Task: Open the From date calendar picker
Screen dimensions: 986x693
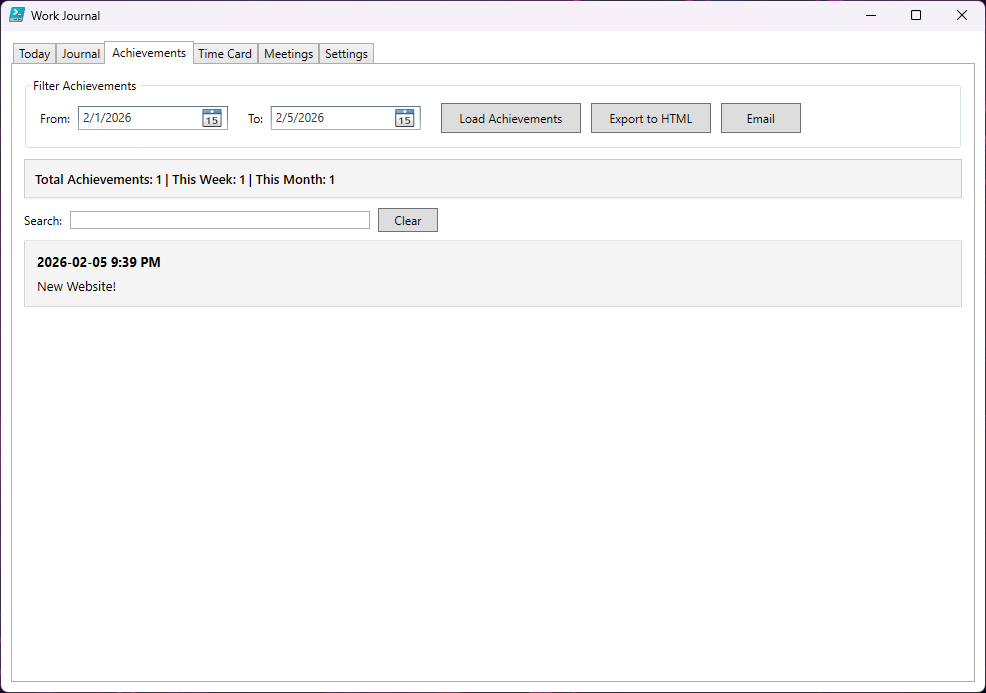Action: [x=212, y=118]
